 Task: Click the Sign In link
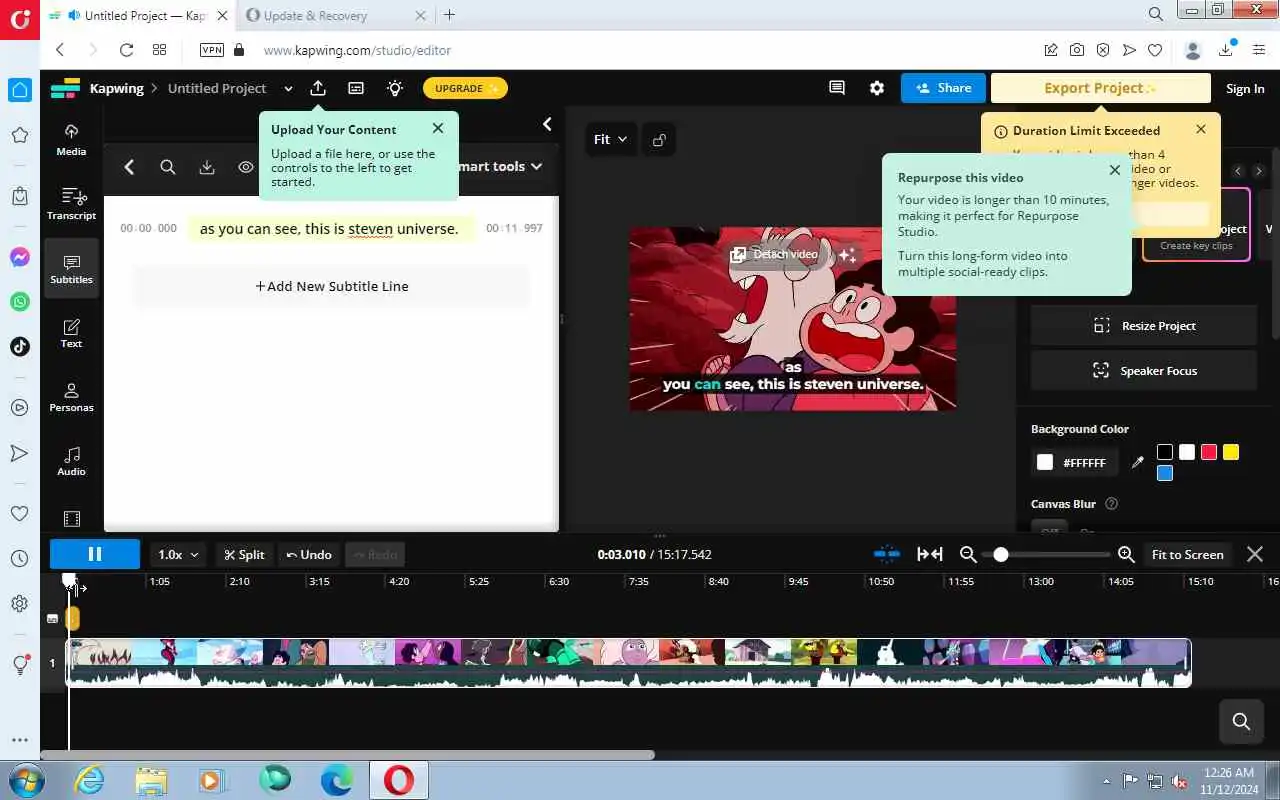1245,89
